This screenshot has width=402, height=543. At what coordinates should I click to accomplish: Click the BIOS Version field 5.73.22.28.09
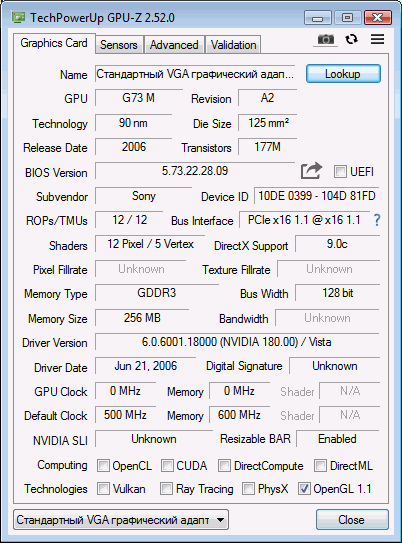coord(195,171)
